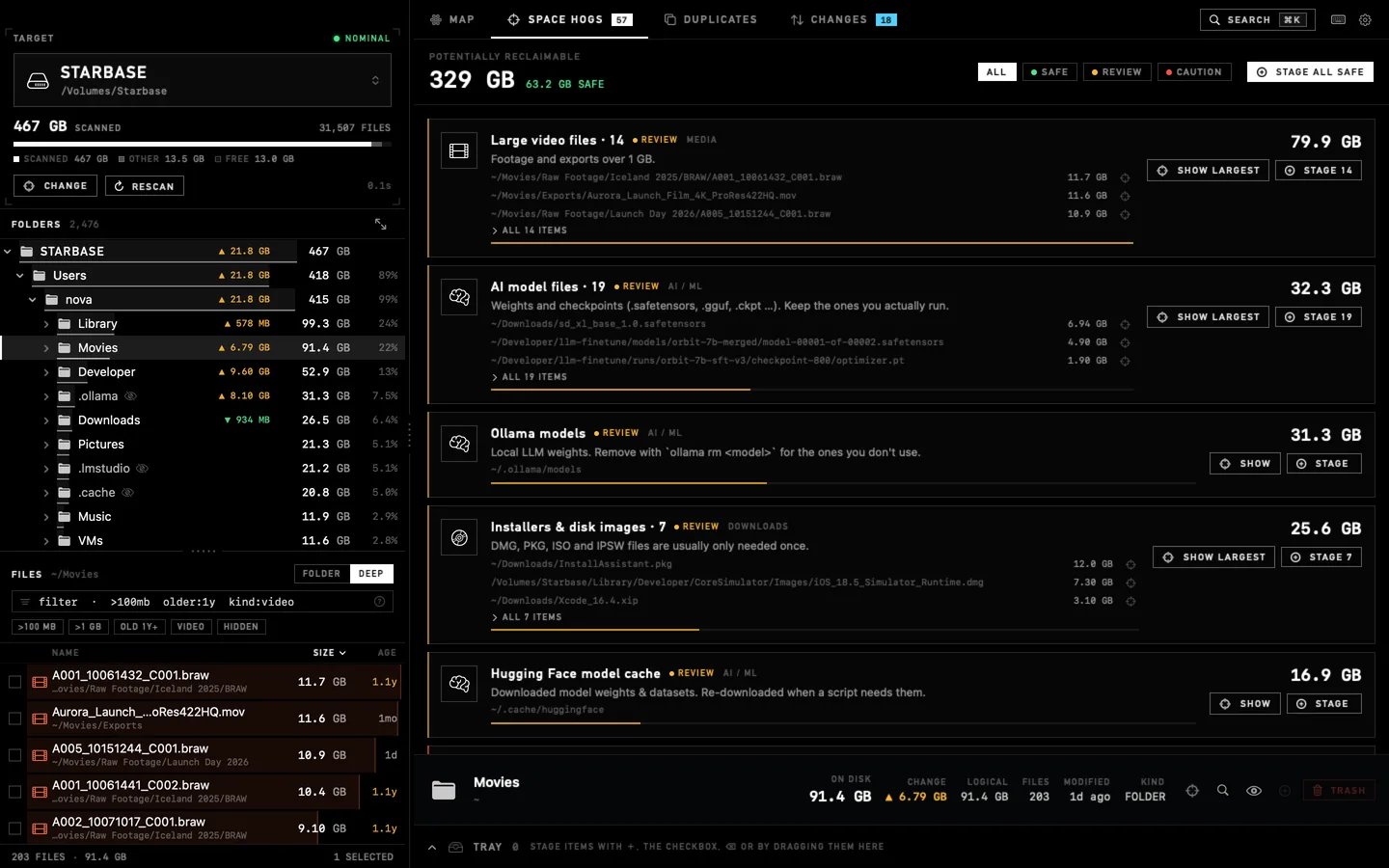The width and height of the screenshot is (1389, 868).
Task: Expand the tray with the bottom chevron
Action: coord(432,847)
